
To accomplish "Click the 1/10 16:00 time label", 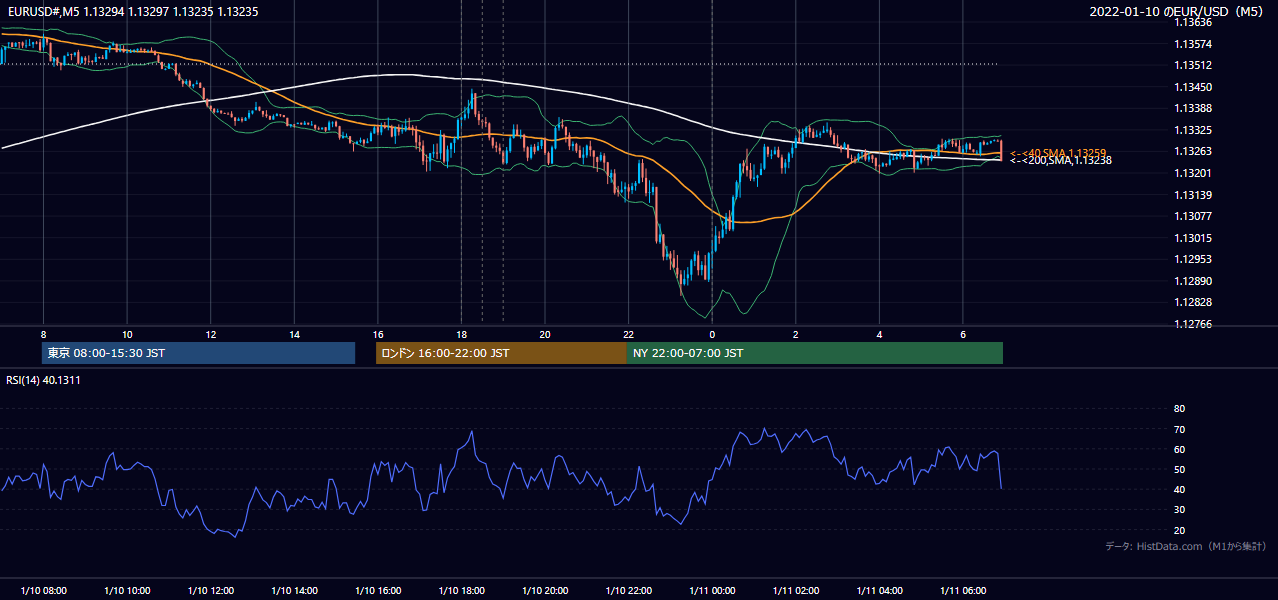I will coord(378,590).
